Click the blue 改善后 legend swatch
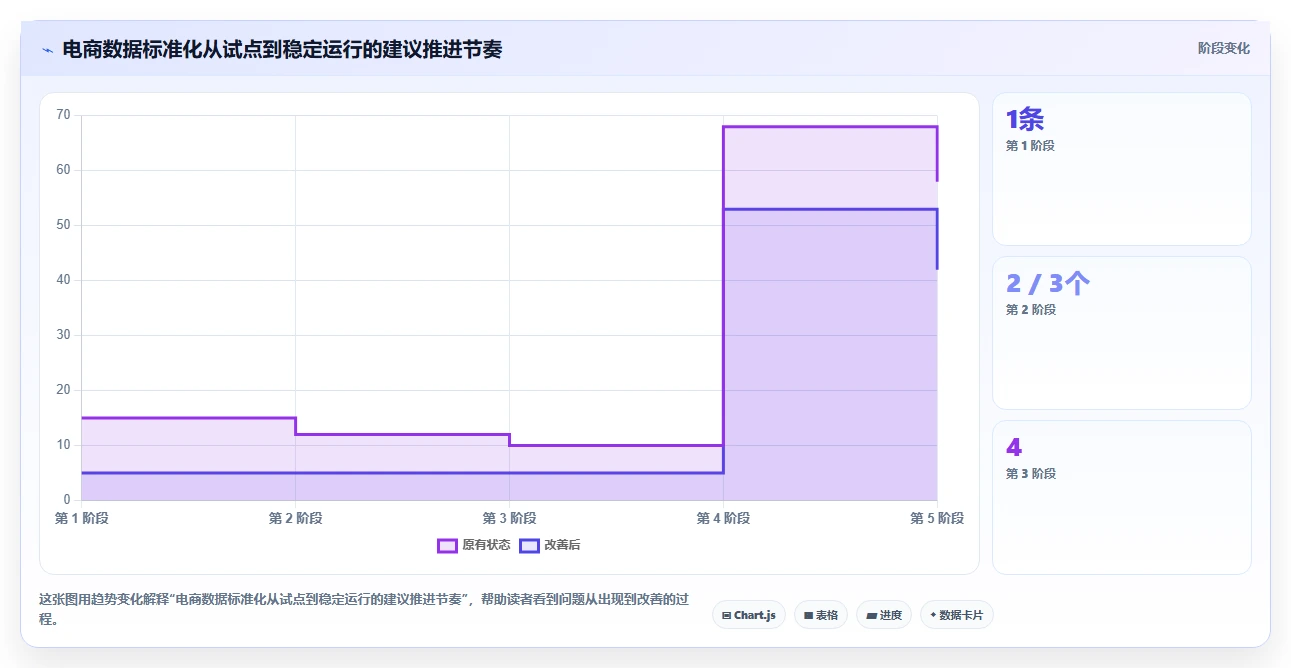This screenshot has width=1291, height=668. click(530, 545)
